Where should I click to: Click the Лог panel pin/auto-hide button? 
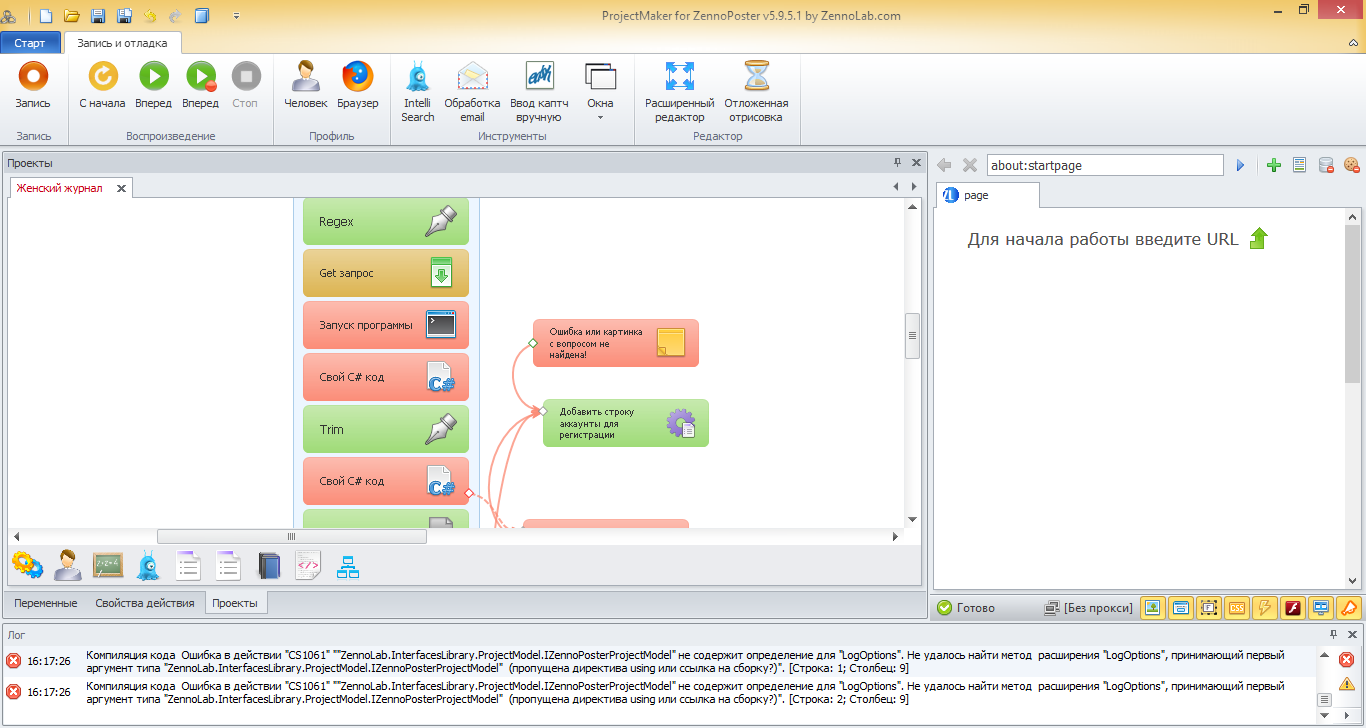pyautogui.click(x=1333, y=634)
